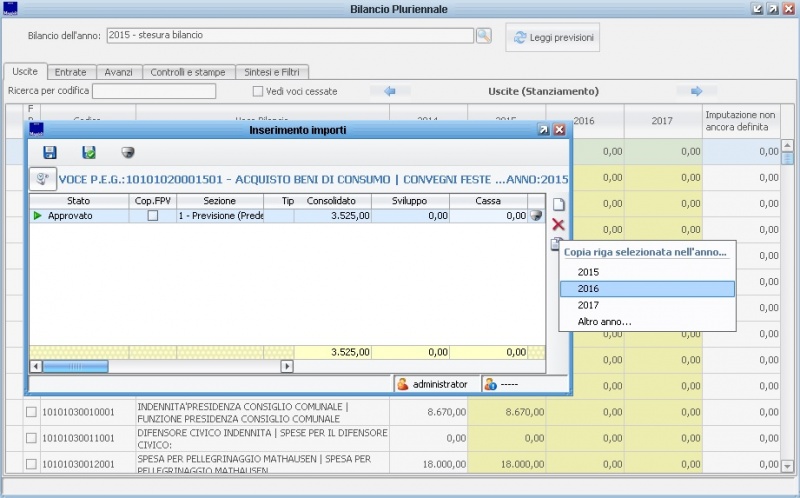This screenshot has height=498, width=800.
Task: Click the small disk button in Cassa cell
Action: click(536, 216)
